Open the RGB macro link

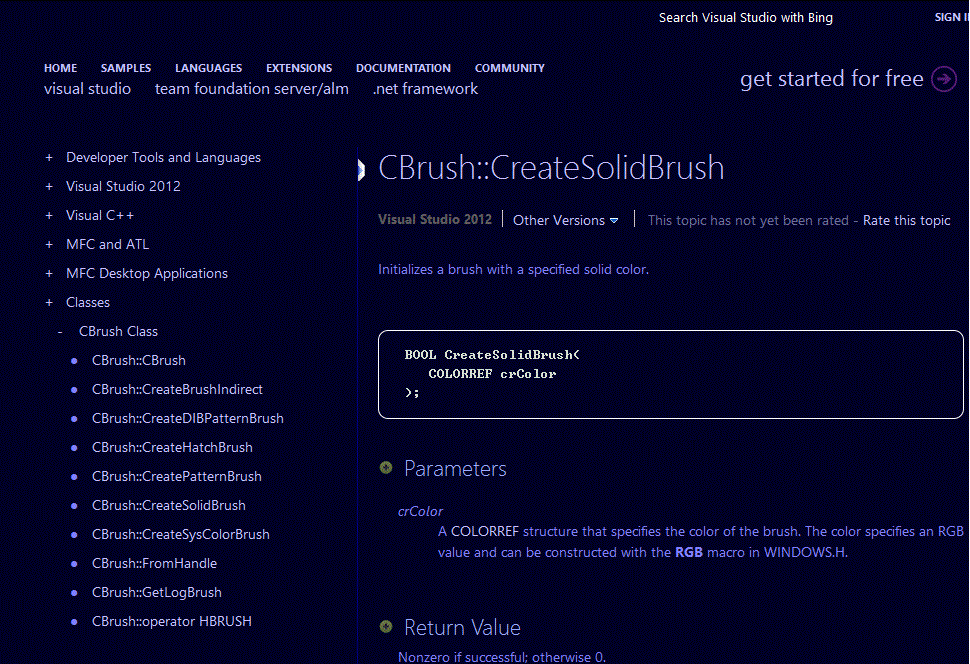[x=689, y=552]
